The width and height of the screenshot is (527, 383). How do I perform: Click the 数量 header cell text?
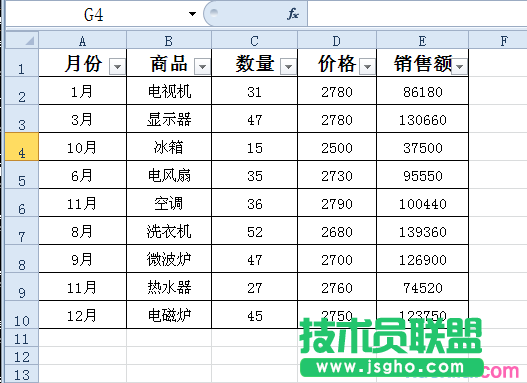tap(255, 63)
